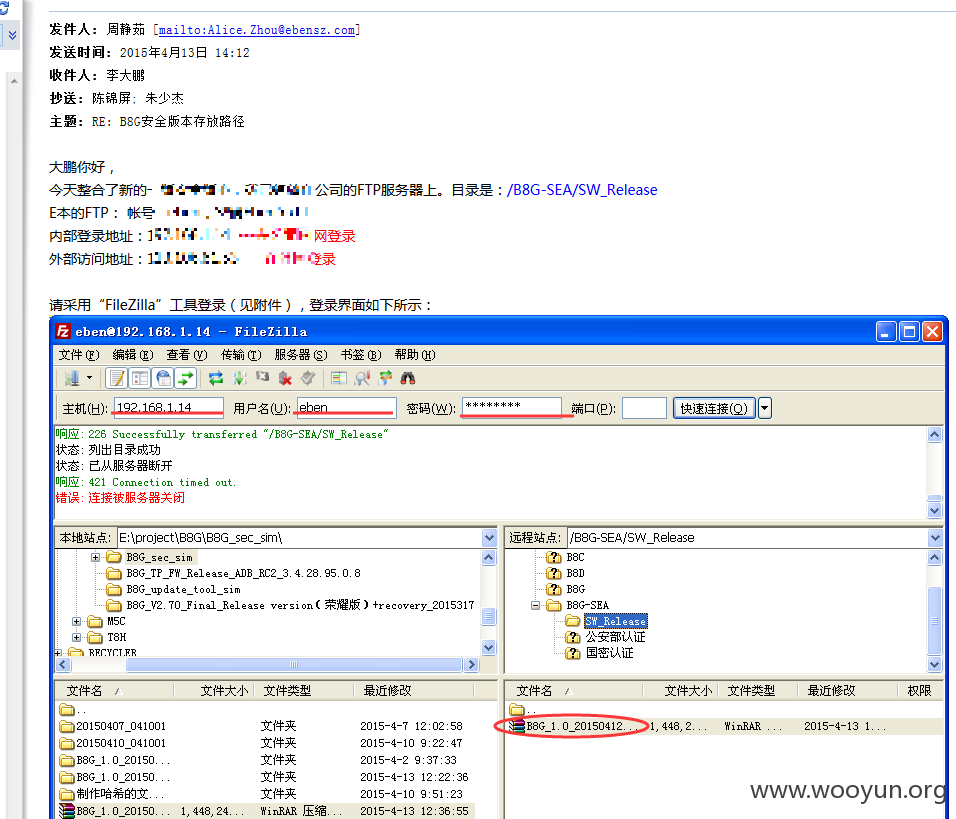Click local tree horizontal scrollbar thumb
The height and width of the screenshot is (819, 956).
pyautogui.click(x=293, y=665)
